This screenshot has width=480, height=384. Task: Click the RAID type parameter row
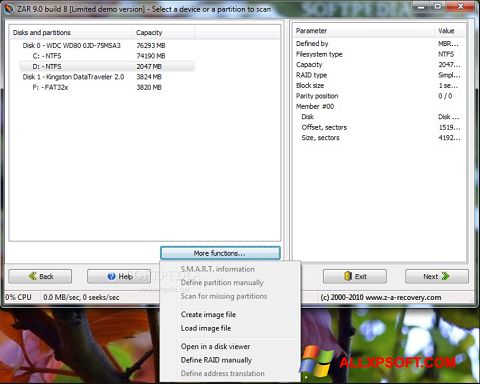coord(379,75)
